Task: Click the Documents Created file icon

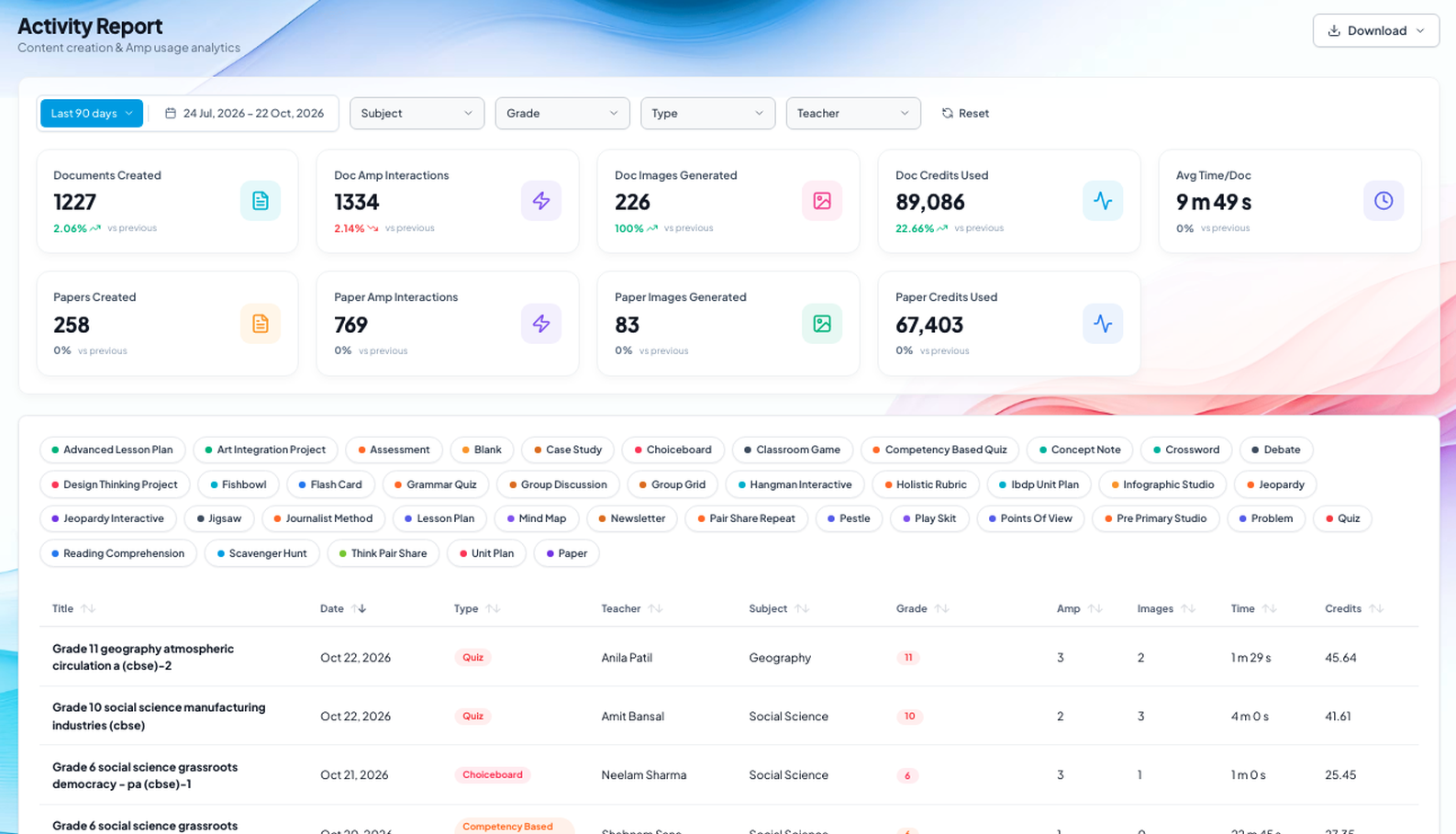Action: 261,201
